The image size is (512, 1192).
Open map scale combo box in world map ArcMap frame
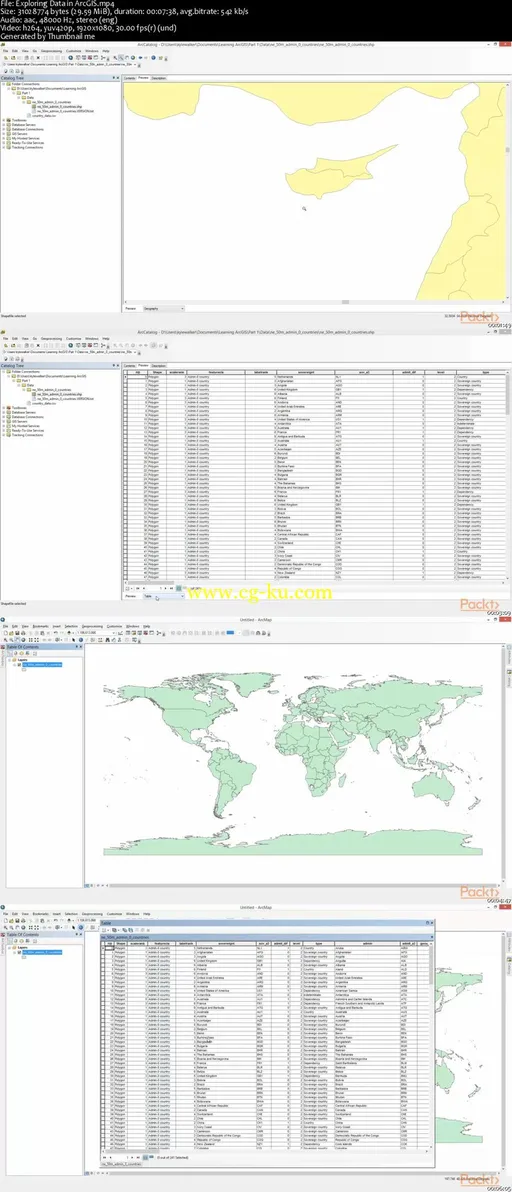[96, 633]
